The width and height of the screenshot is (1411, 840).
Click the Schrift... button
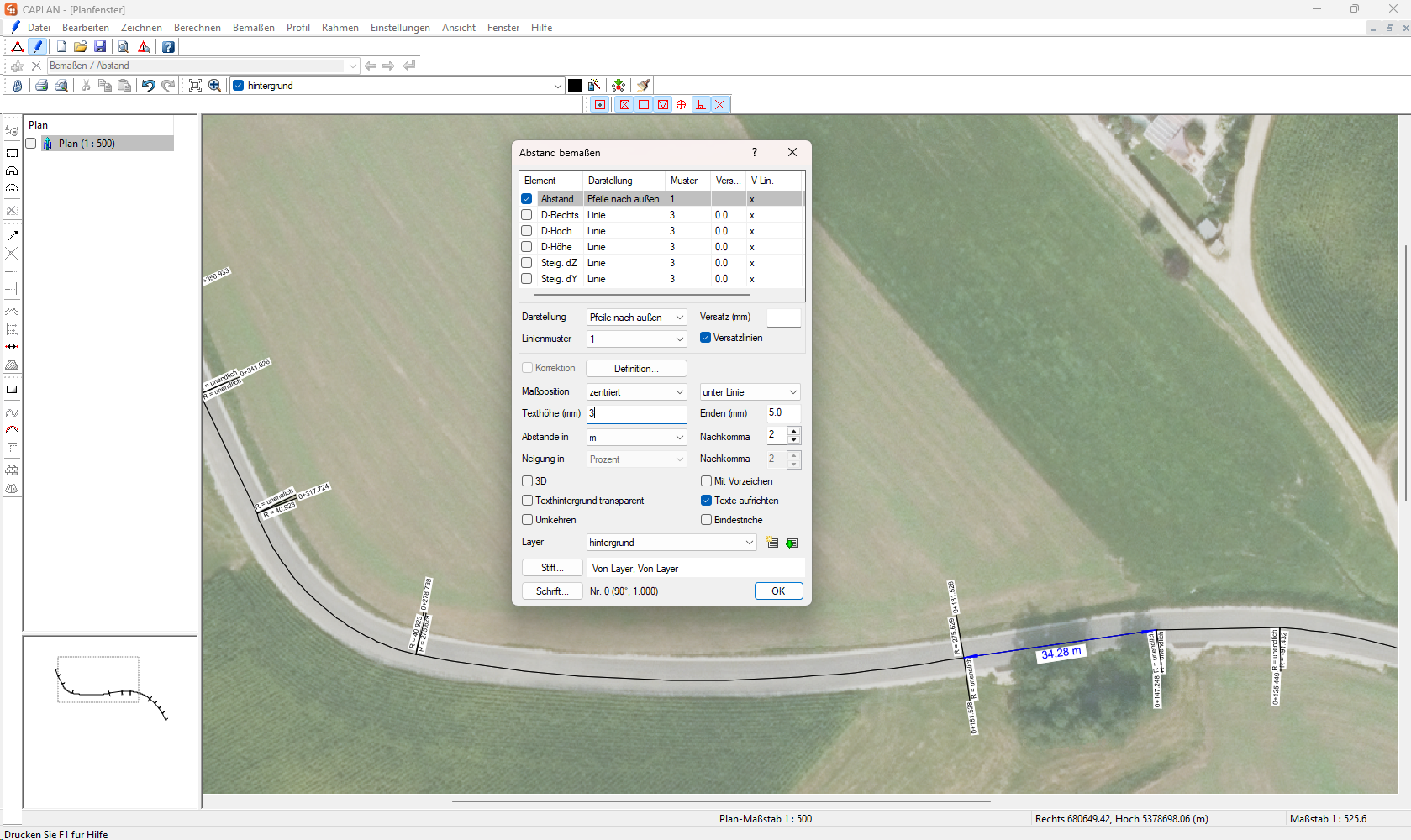[552, 591]
